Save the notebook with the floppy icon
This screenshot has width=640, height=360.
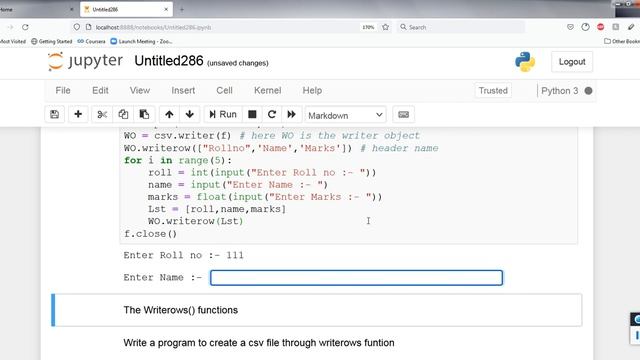point(54,115)
